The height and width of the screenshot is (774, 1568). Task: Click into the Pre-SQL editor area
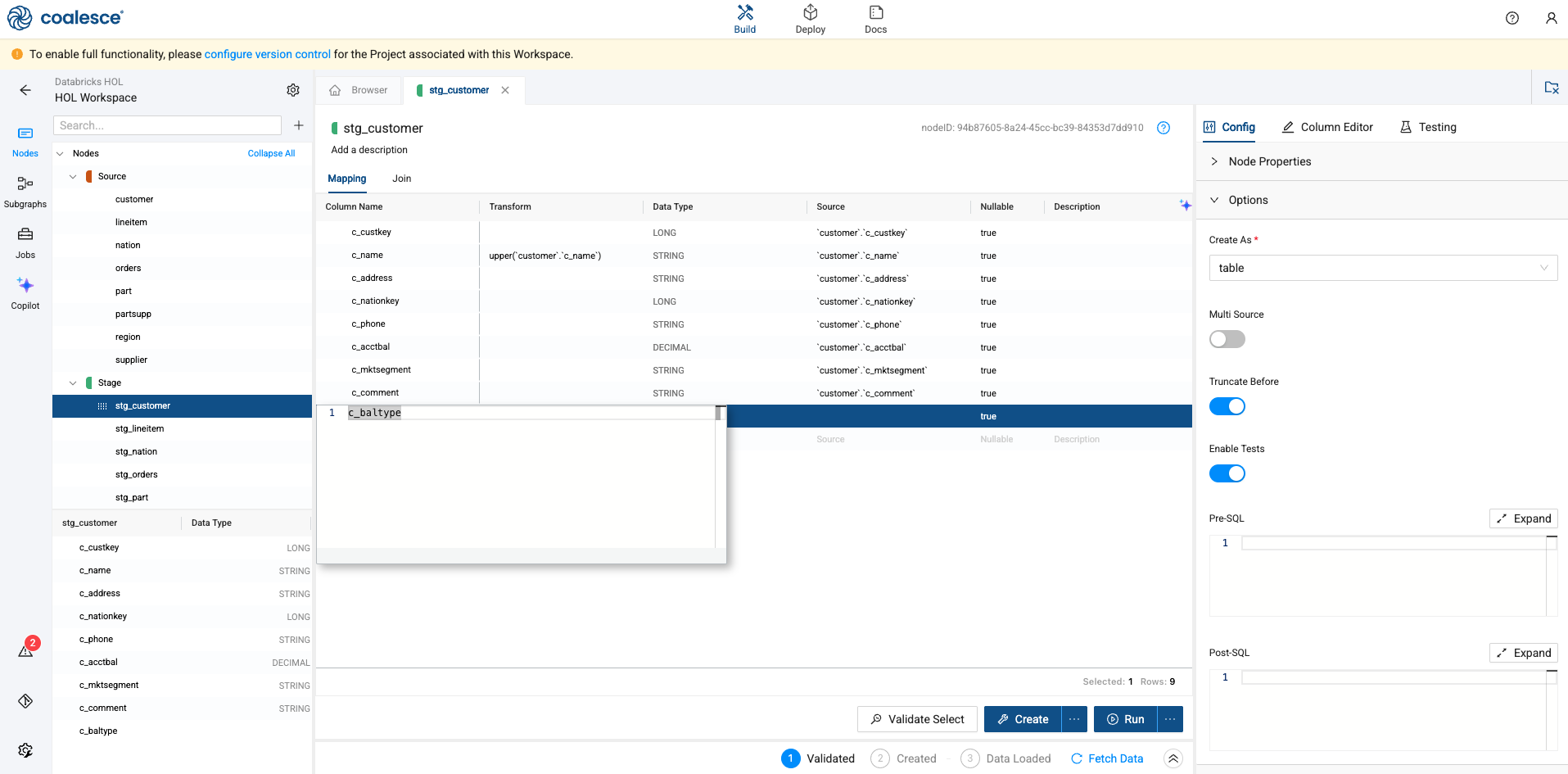click(x=1383, y=576)
